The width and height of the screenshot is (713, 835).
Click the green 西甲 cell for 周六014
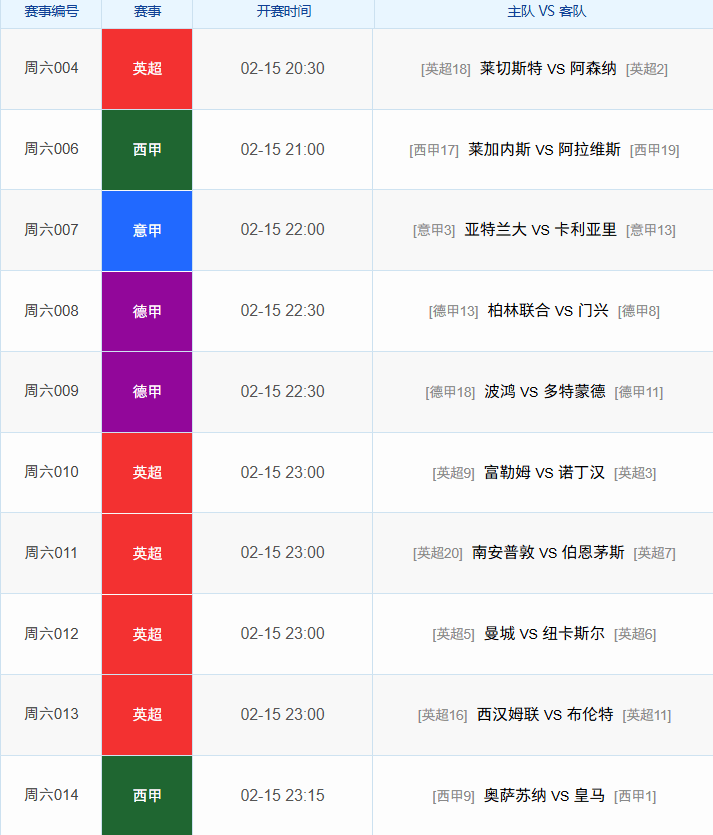click(147, 796)
